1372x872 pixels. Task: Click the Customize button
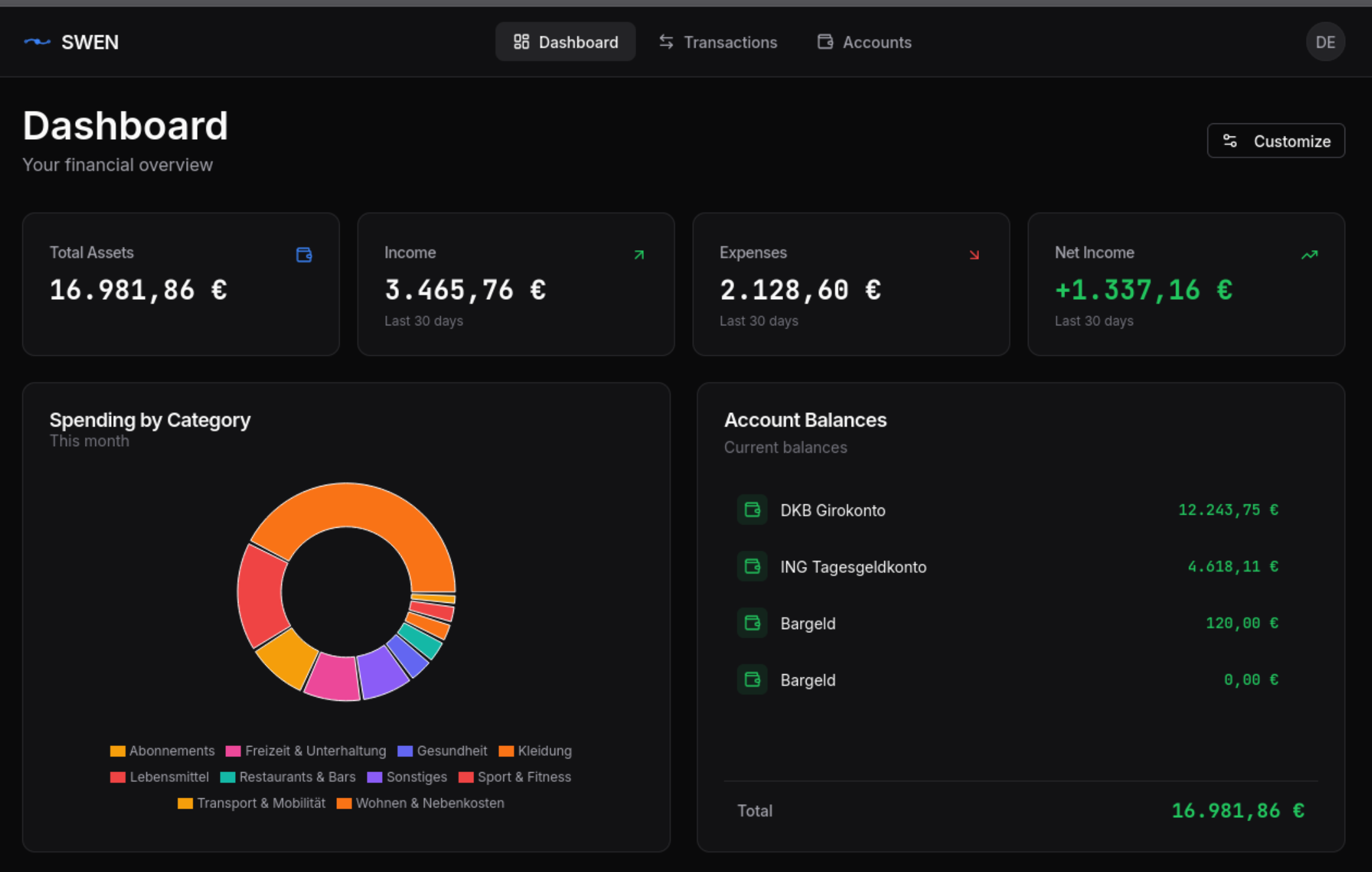click(1275, 140)
